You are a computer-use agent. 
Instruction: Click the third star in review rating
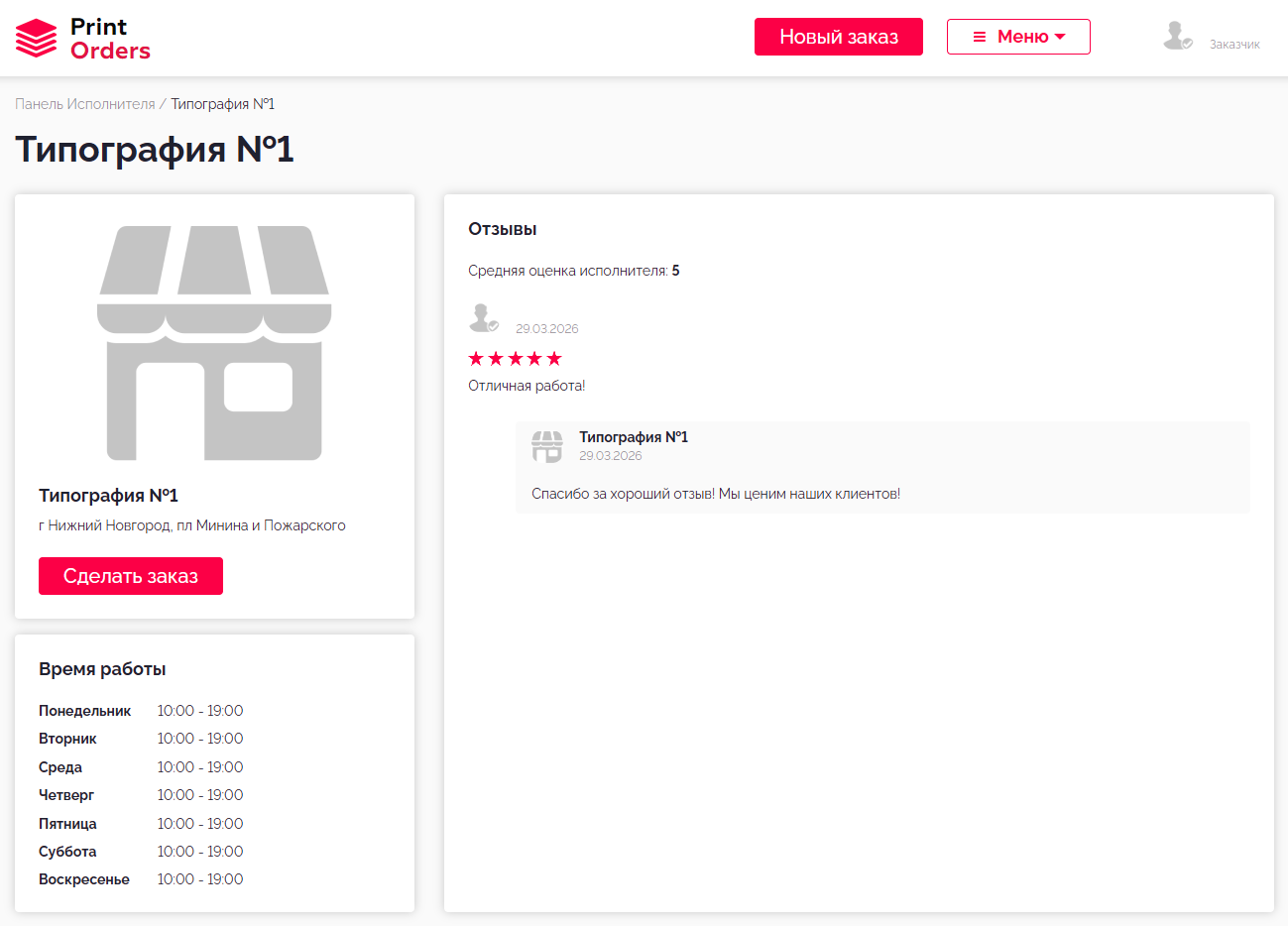pos(516,359)
